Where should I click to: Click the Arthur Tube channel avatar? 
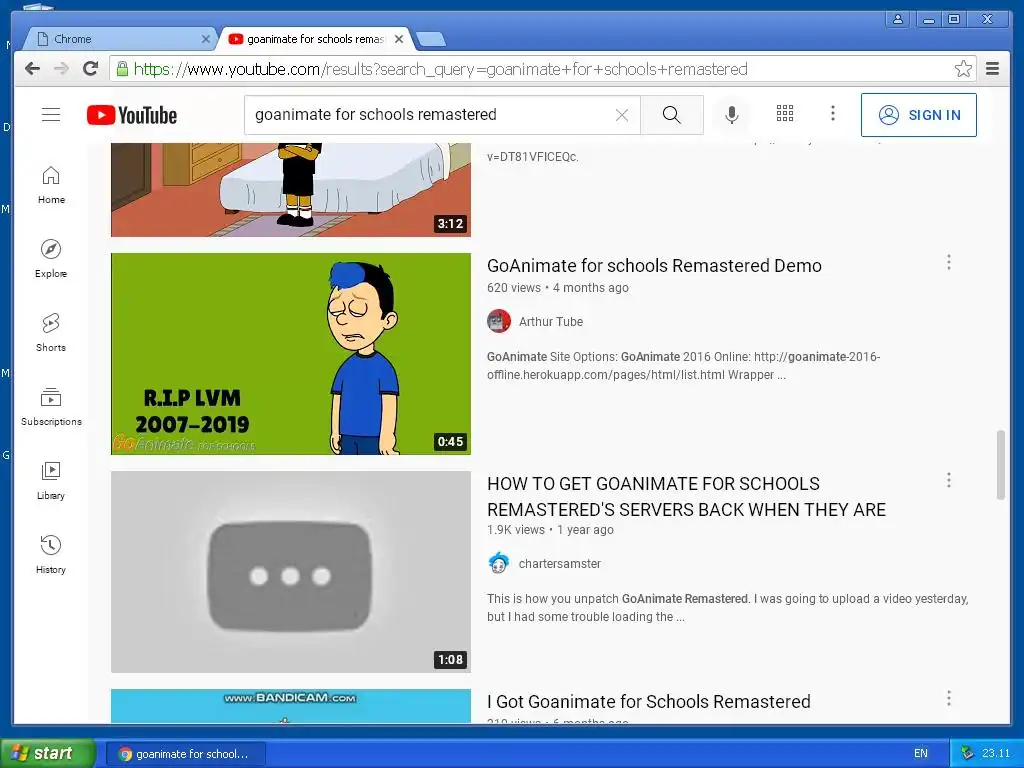point(499,321)
